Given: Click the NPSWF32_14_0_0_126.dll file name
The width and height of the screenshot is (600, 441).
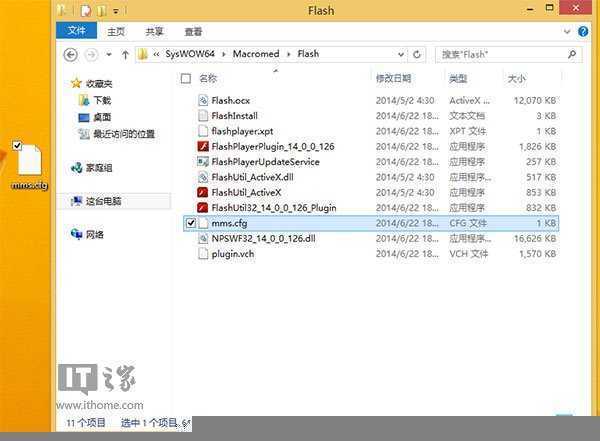Looking at the screenshot, I should 263,238.
